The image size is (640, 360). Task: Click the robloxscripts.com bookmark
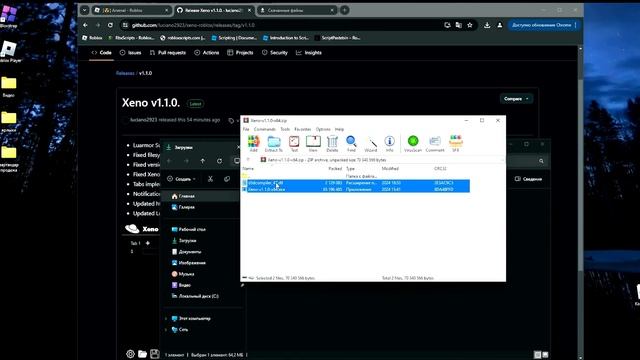click(x=182, y=38)
